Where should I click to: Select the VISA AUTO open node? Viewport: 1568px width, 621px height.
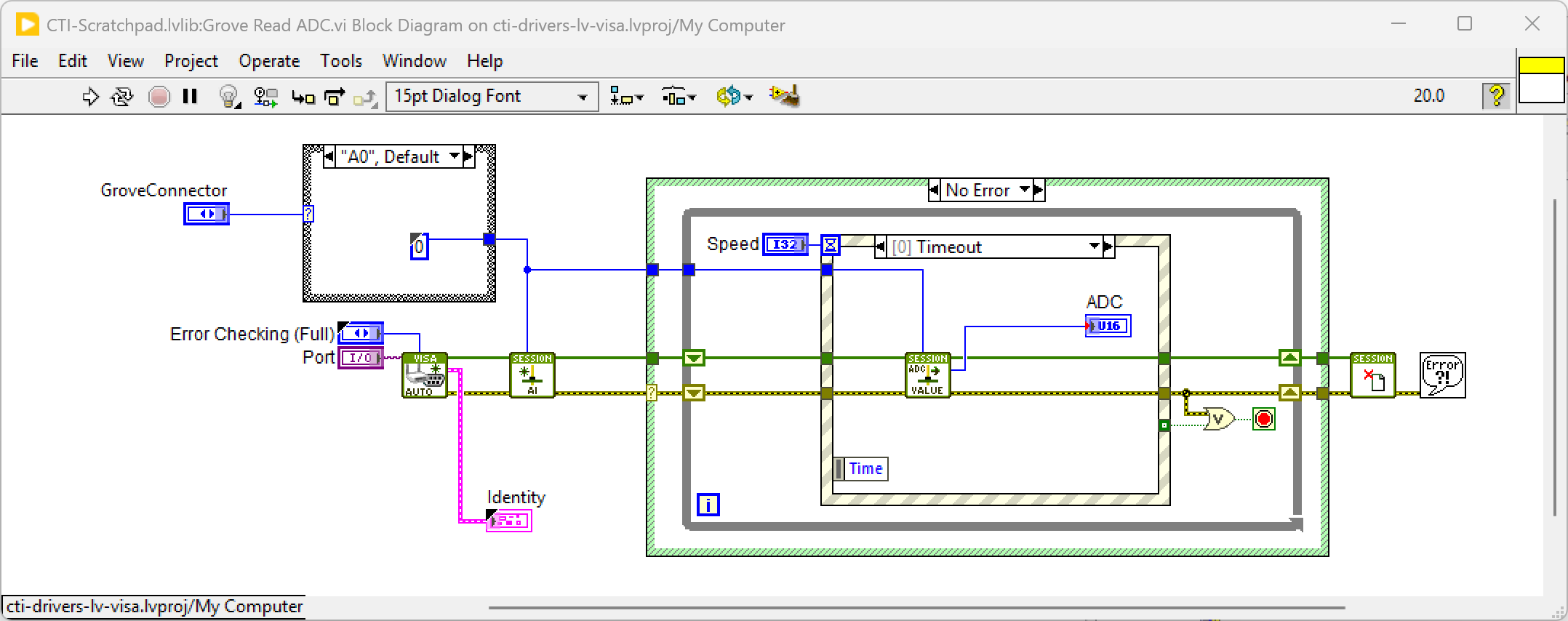point(425,375)
